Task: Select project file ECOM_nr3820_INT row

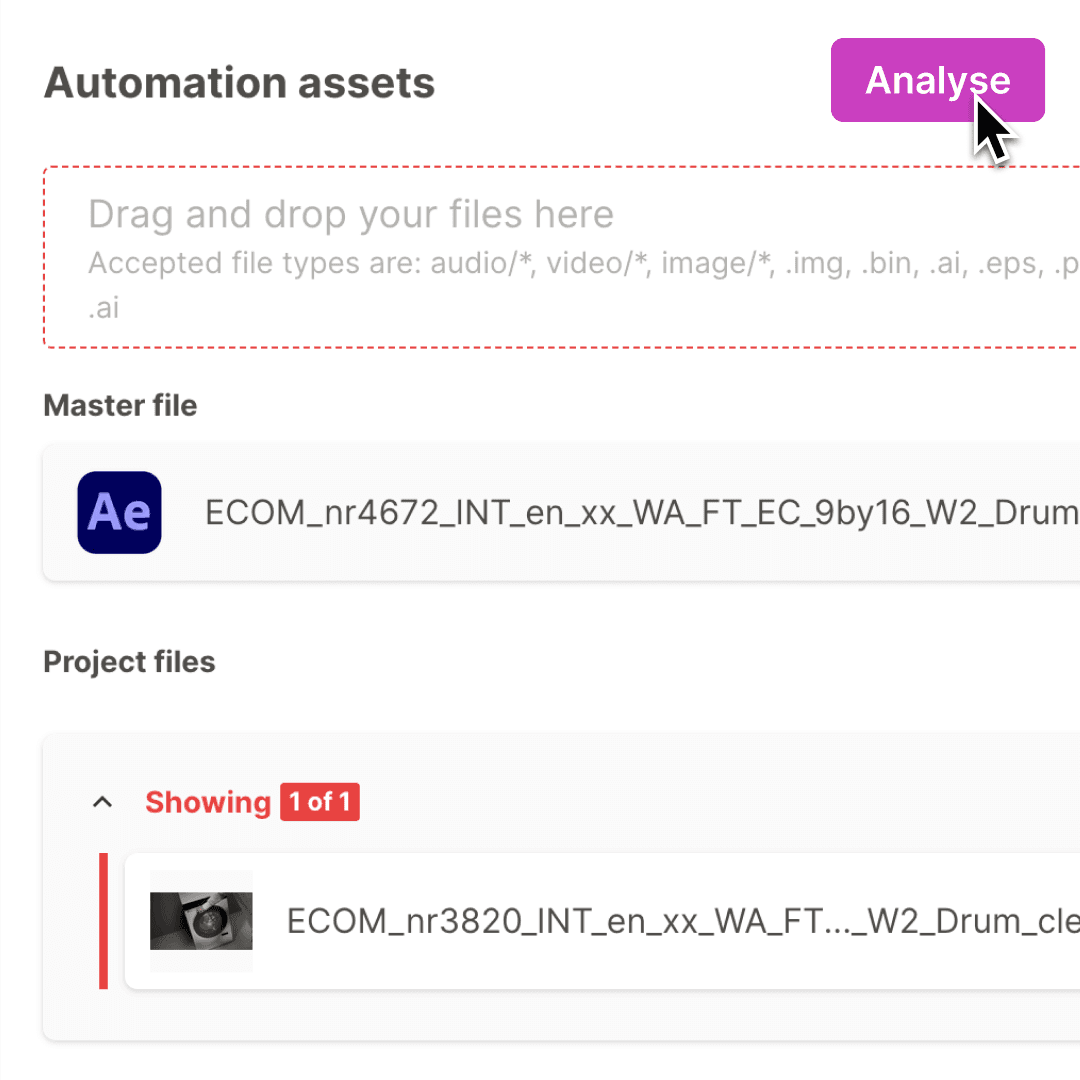Action: point(600,921)
